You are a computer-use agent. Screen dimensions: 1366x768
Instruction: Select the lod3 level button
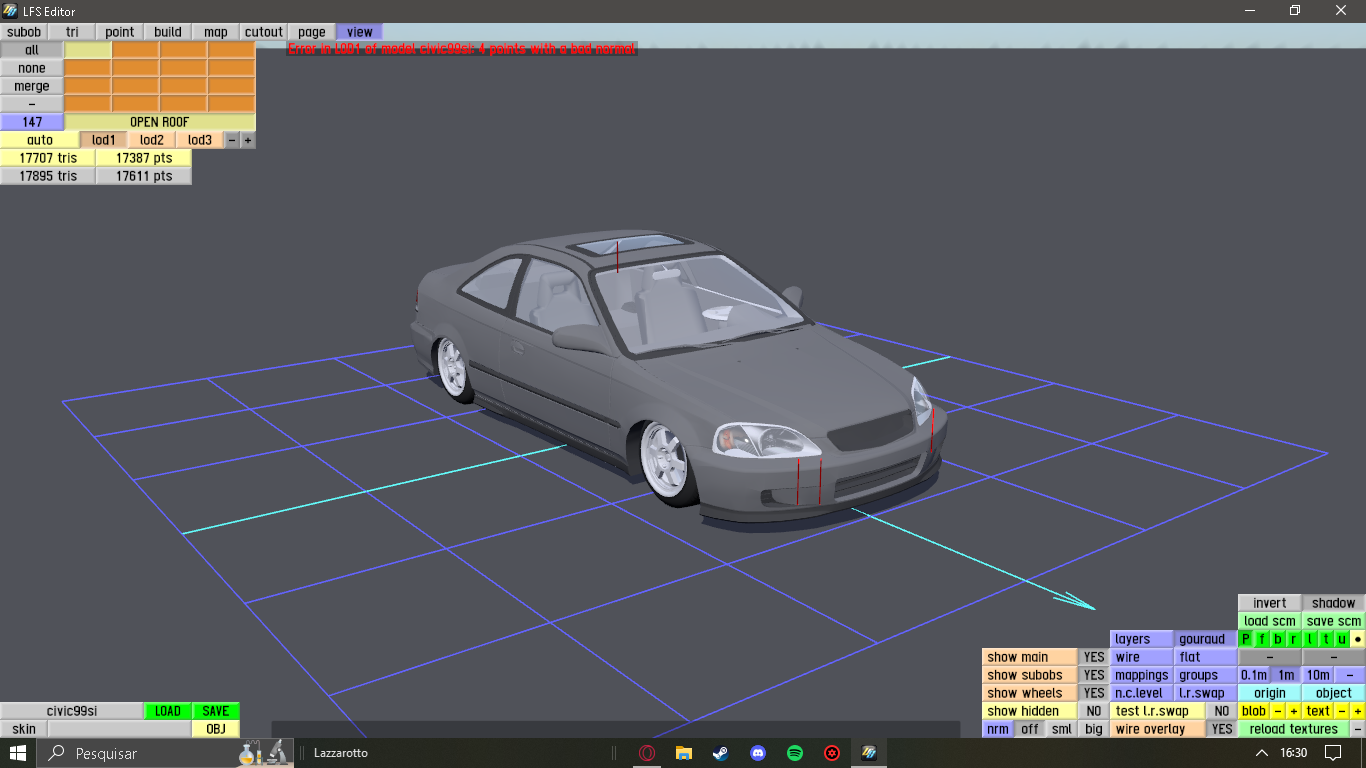click(x=200, y=140)
